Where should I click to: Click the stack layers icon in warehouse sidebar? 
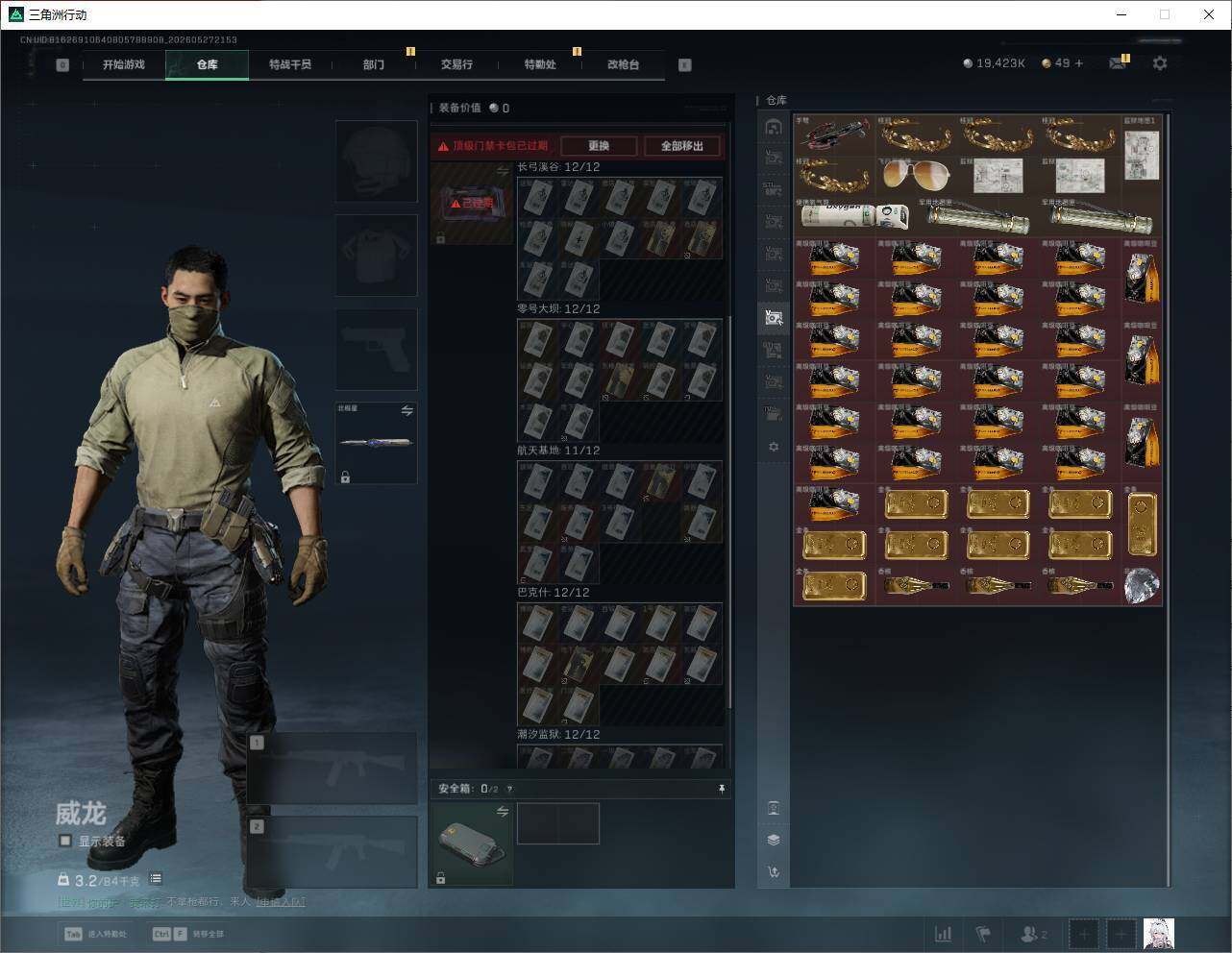coord(774,840)
